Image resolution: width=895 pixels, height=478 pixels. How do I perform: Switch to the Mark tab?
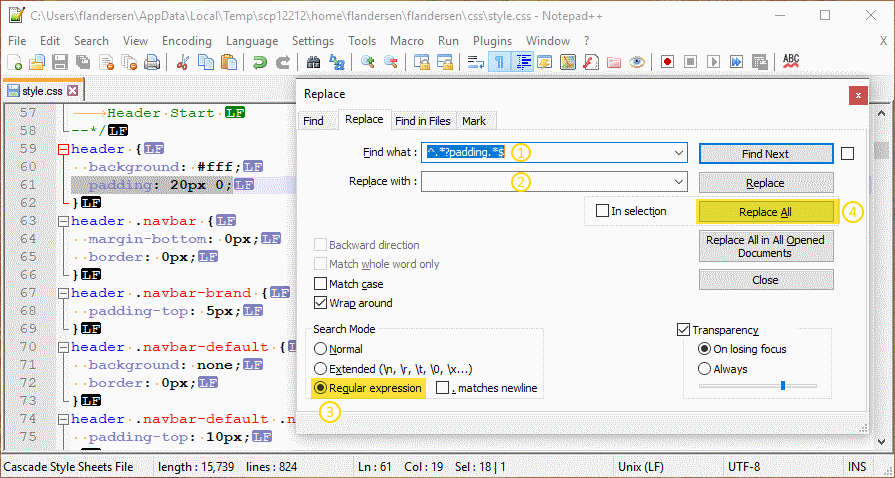[474, 121]
